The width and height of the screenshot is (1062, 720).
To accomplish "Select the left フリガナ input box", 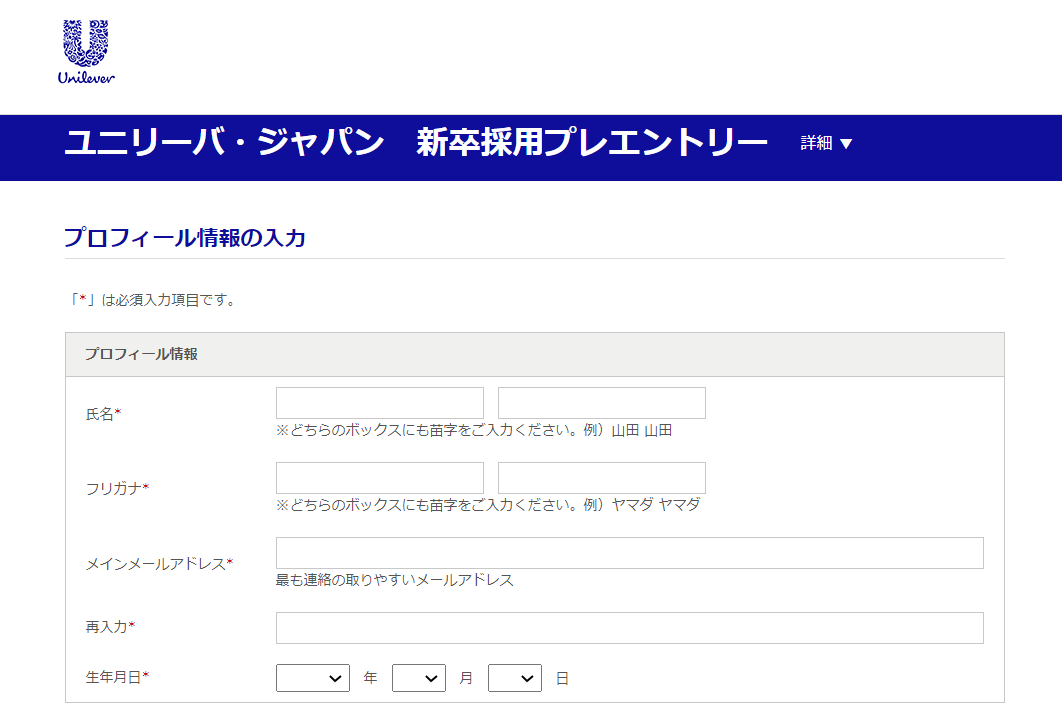I will tap(380, 478).
